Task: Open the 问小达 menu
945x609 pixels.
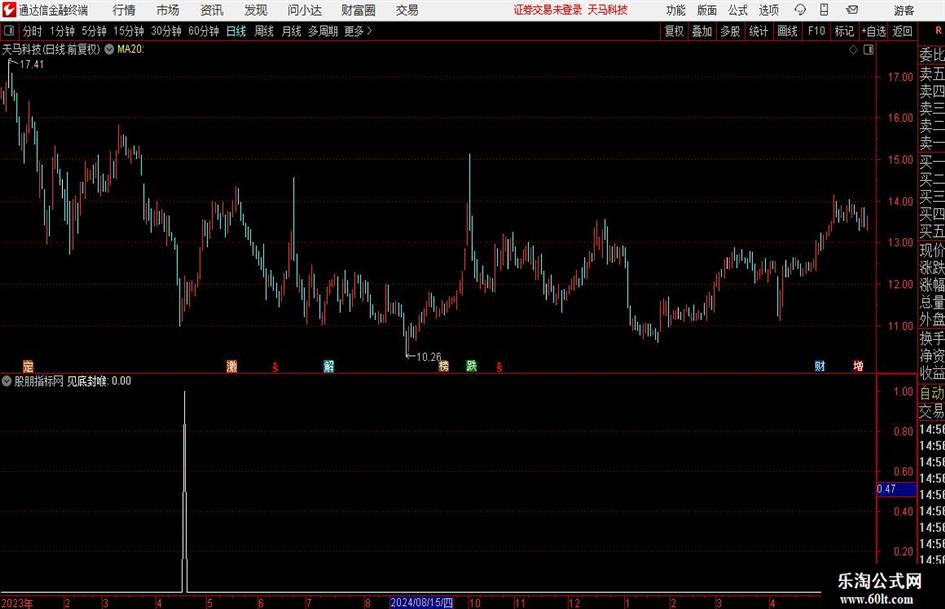Action: (x=304, y=10)
